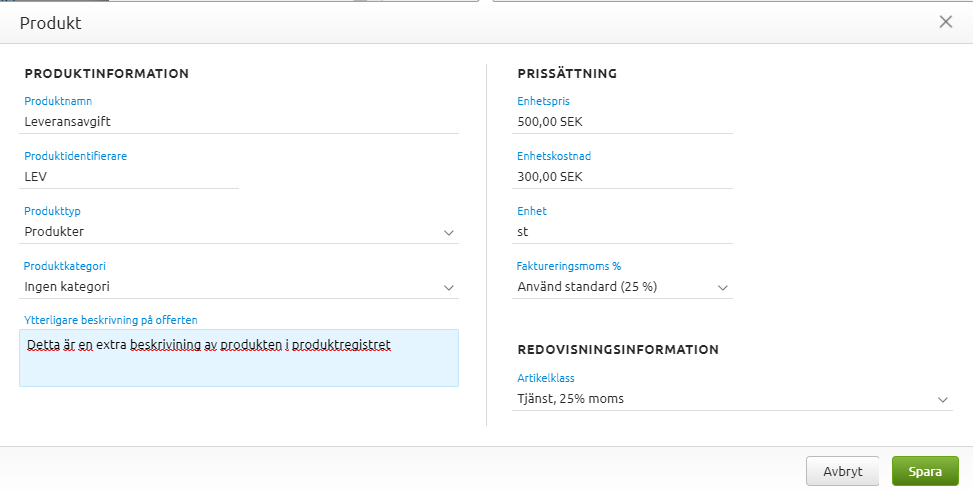Click the underlined word produktregistret
The height and width of the screenshot is (493, 973).
(341, 345)
